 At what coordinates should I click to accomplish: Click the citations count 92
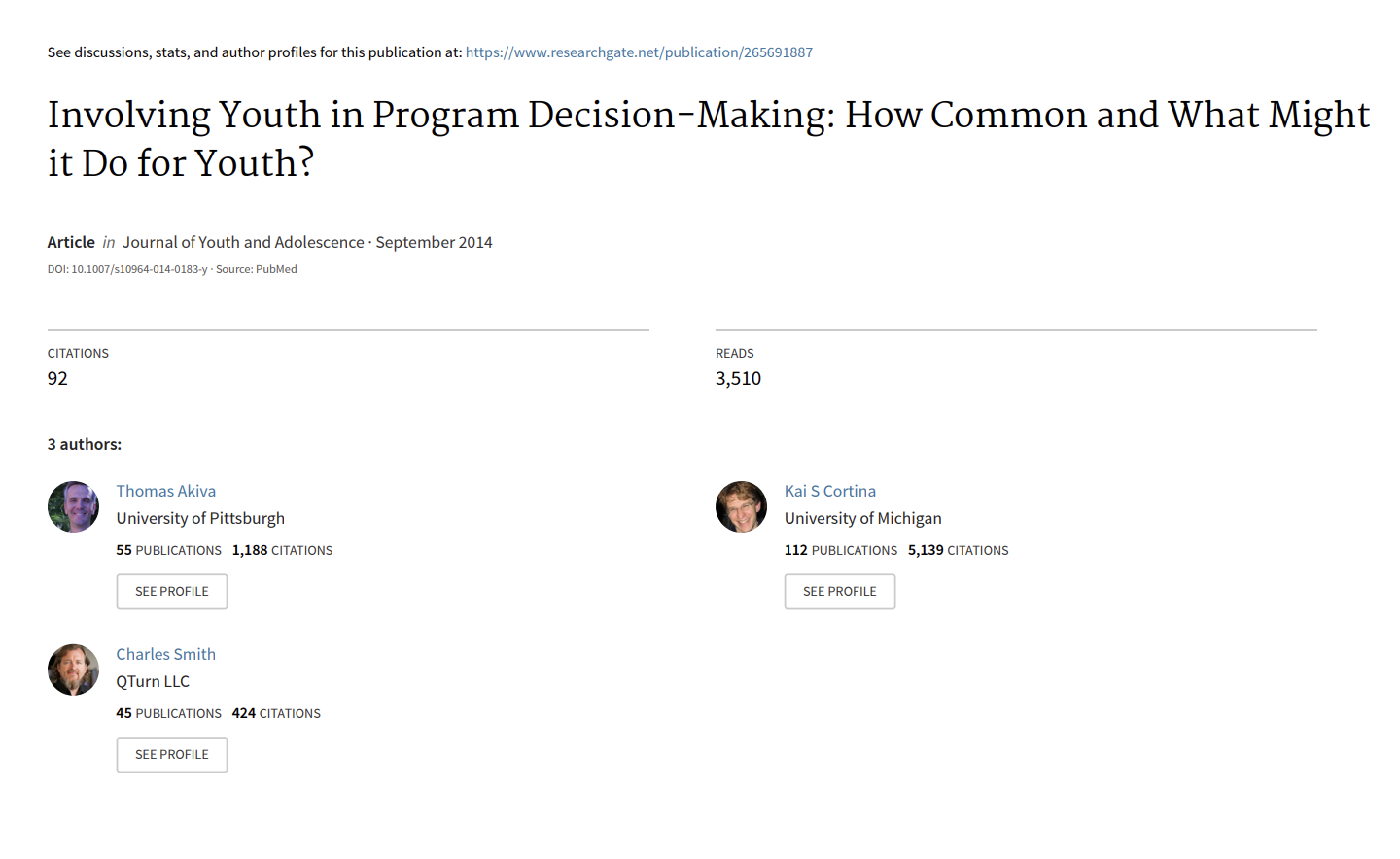[x=58, y=378]
